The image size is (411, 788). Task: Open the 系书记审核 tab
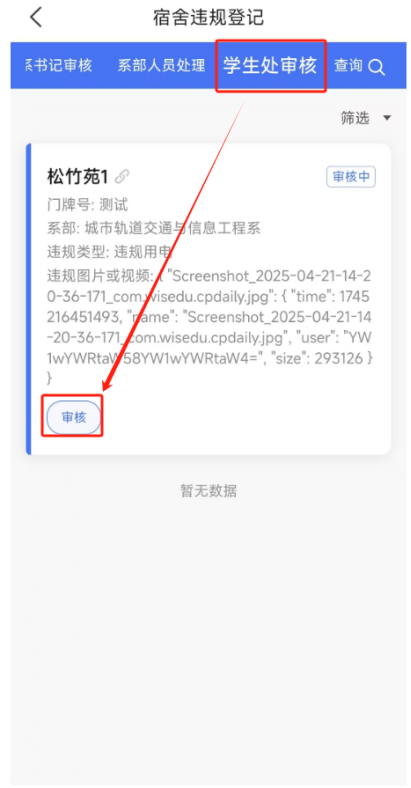pyautogui.click(x=58, y=66)
